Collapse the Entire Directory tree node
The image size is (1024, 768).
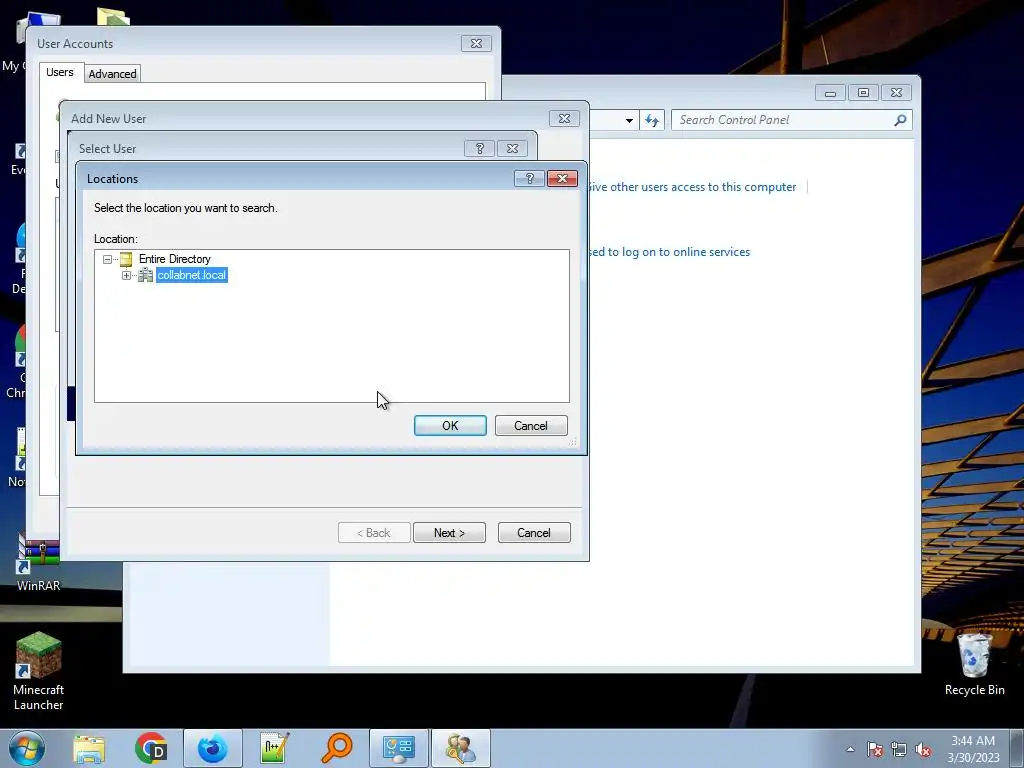(x=108, y=259)
